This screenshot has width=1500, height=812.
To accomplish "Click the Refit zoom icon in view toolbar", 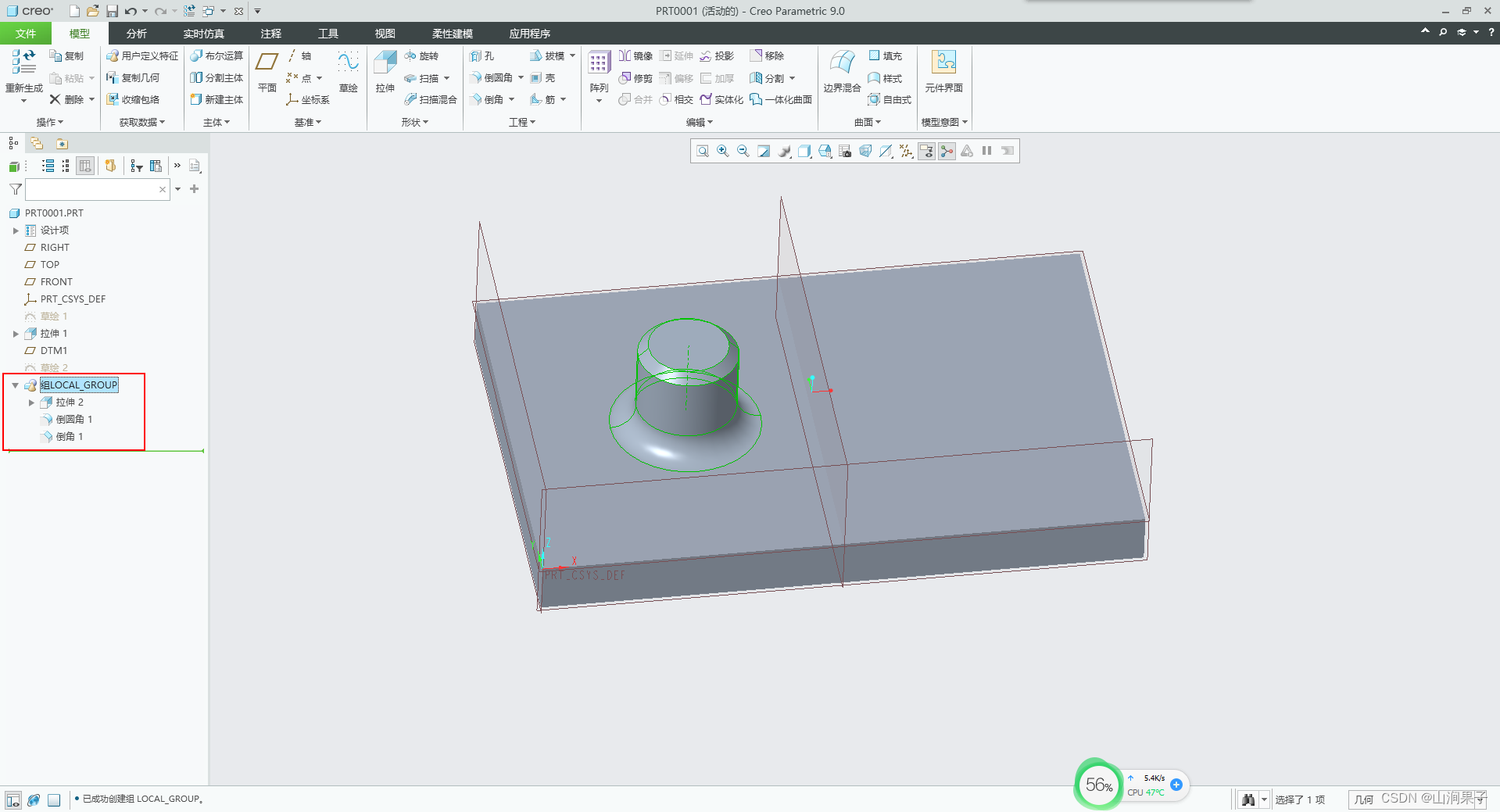I will (702, 151).
